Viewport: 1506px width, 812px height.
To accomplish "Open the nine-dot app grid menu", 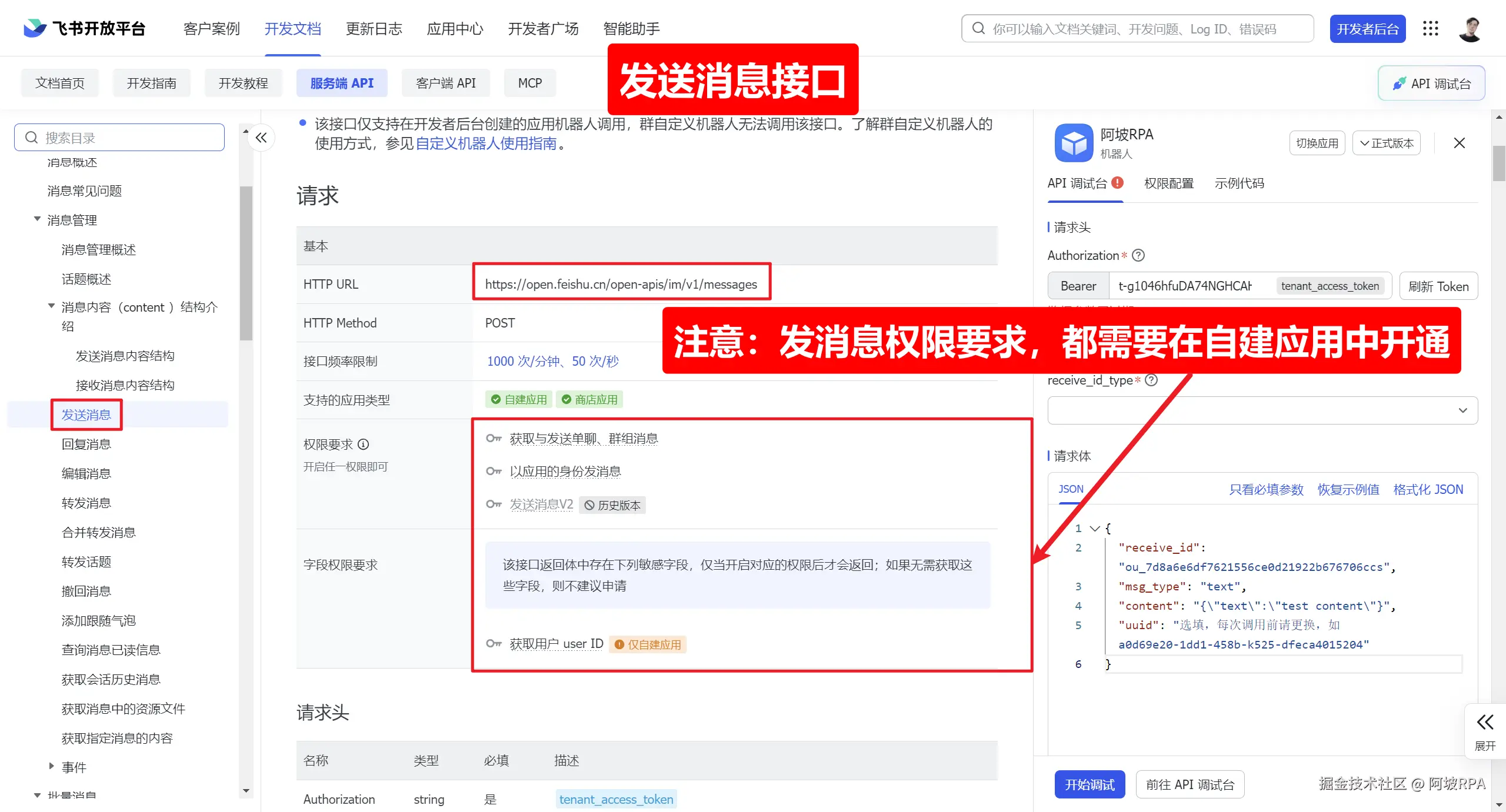I will (1431, 28).
